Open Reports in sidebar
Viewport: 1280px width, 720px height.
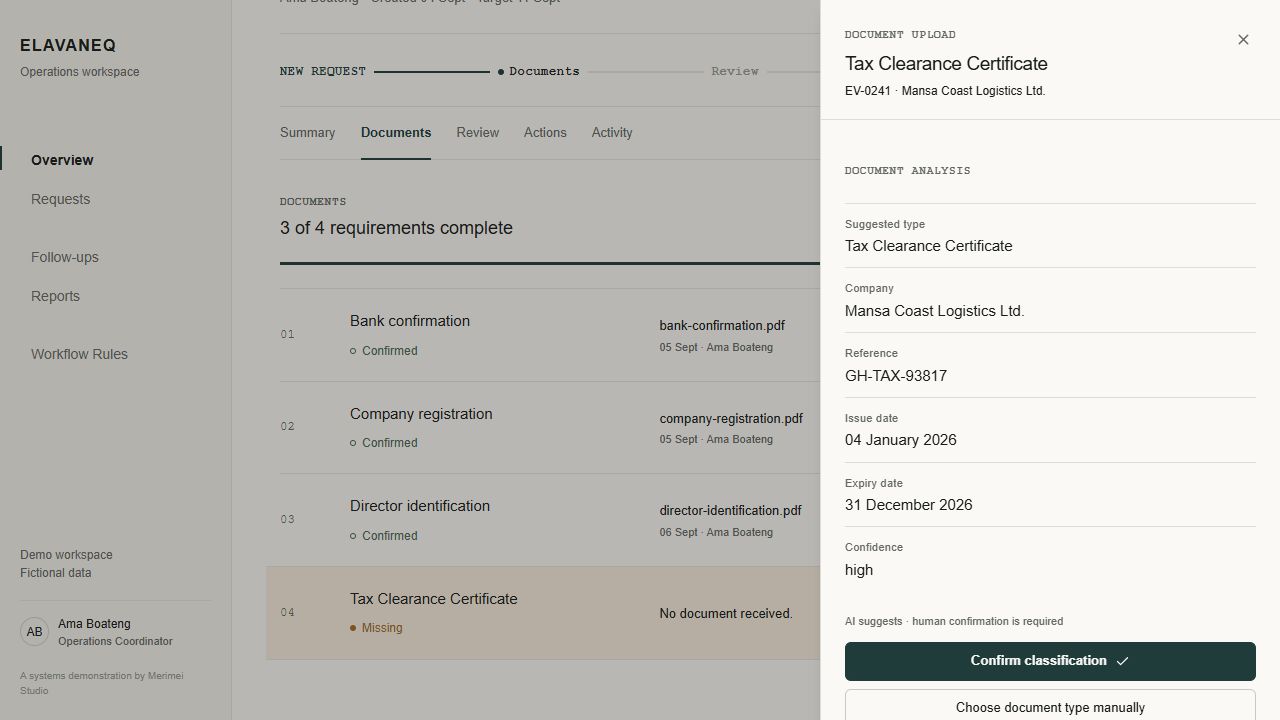[x=55, y=296]
